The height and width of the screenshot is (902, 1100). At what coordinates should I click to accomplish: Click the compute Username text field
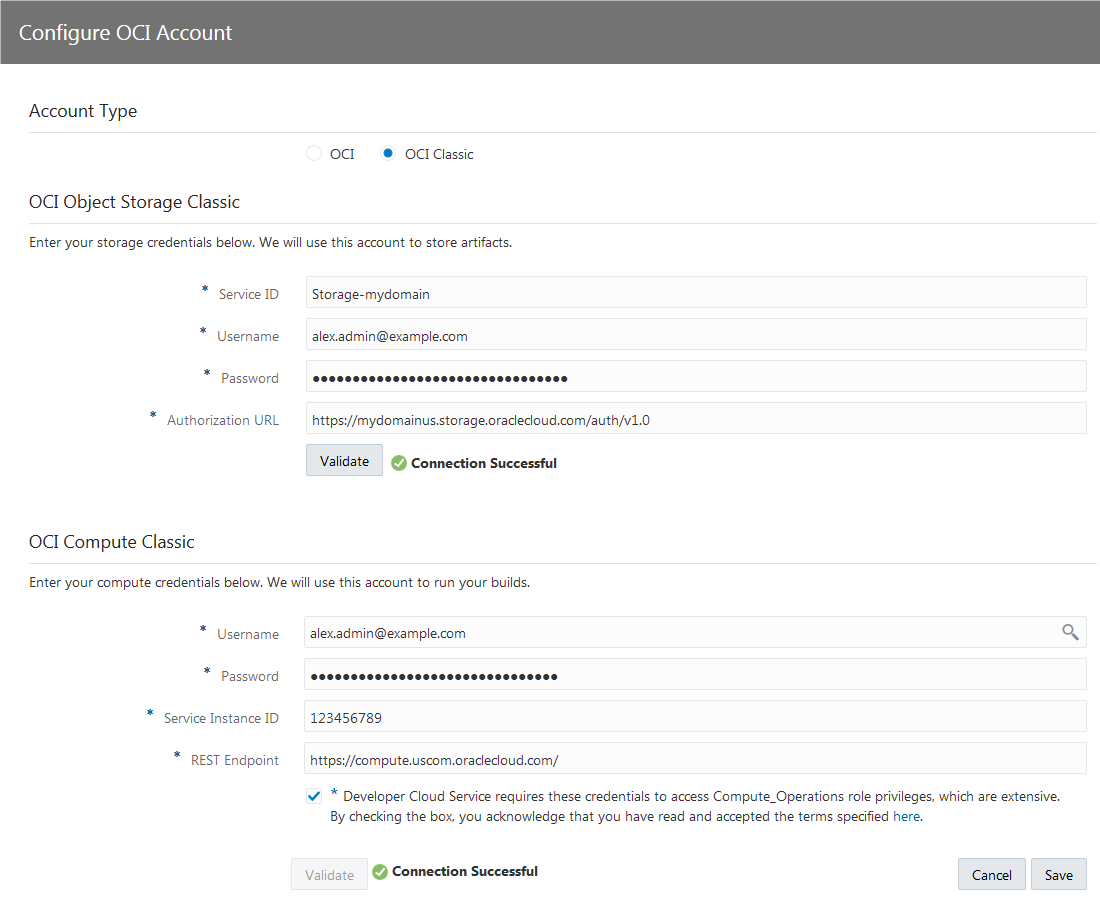680,633
